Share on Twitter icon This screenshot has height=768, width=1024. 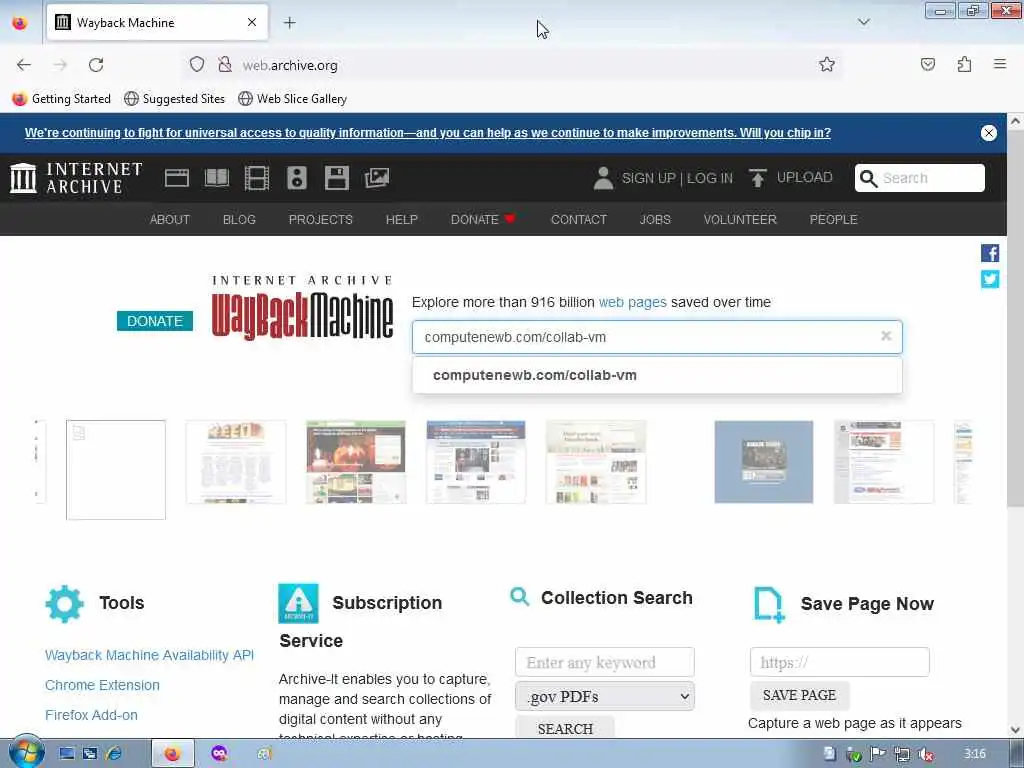(x=989, y=279)
